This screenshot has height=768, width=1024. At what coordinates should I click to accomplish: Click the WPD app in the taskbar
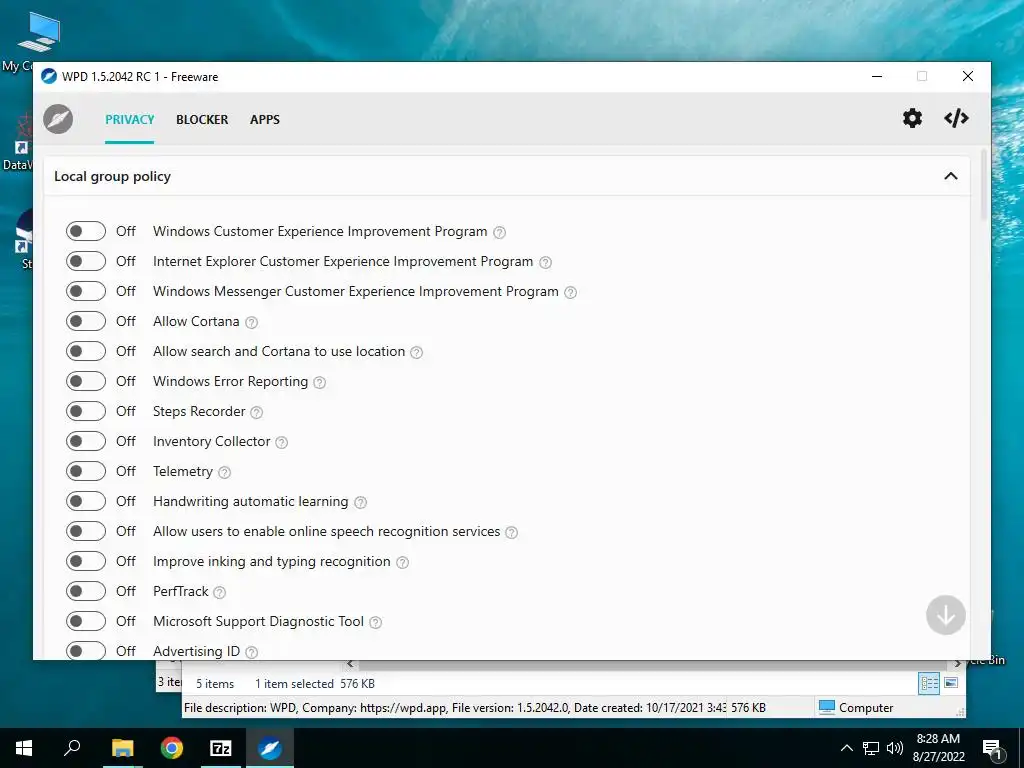pyautogui.click(x=269, y=748)
